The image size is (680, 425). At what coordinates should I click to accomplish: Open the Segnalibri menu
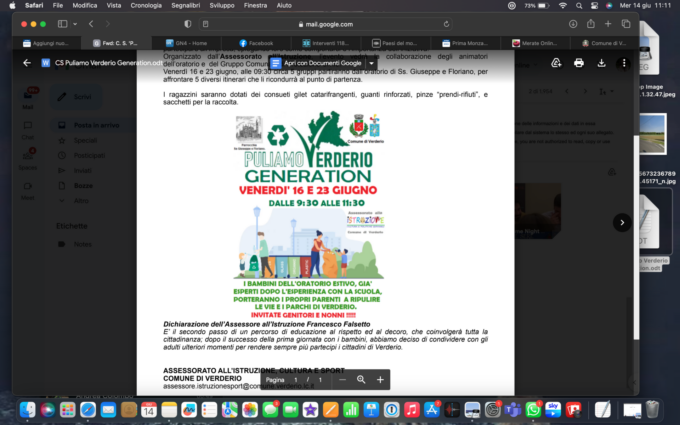click(186, 5)
